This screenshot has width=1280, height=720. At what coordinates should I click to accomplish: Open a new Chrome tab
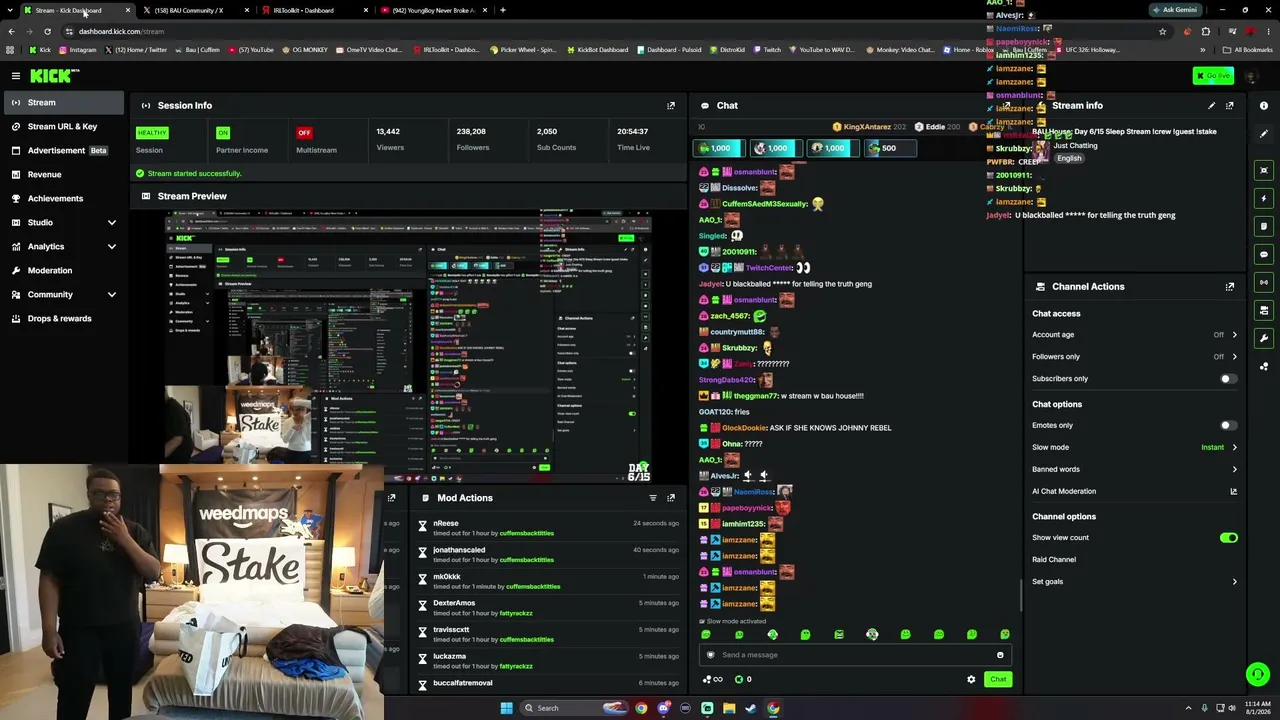pyautogui.click(x=503, y=10)
